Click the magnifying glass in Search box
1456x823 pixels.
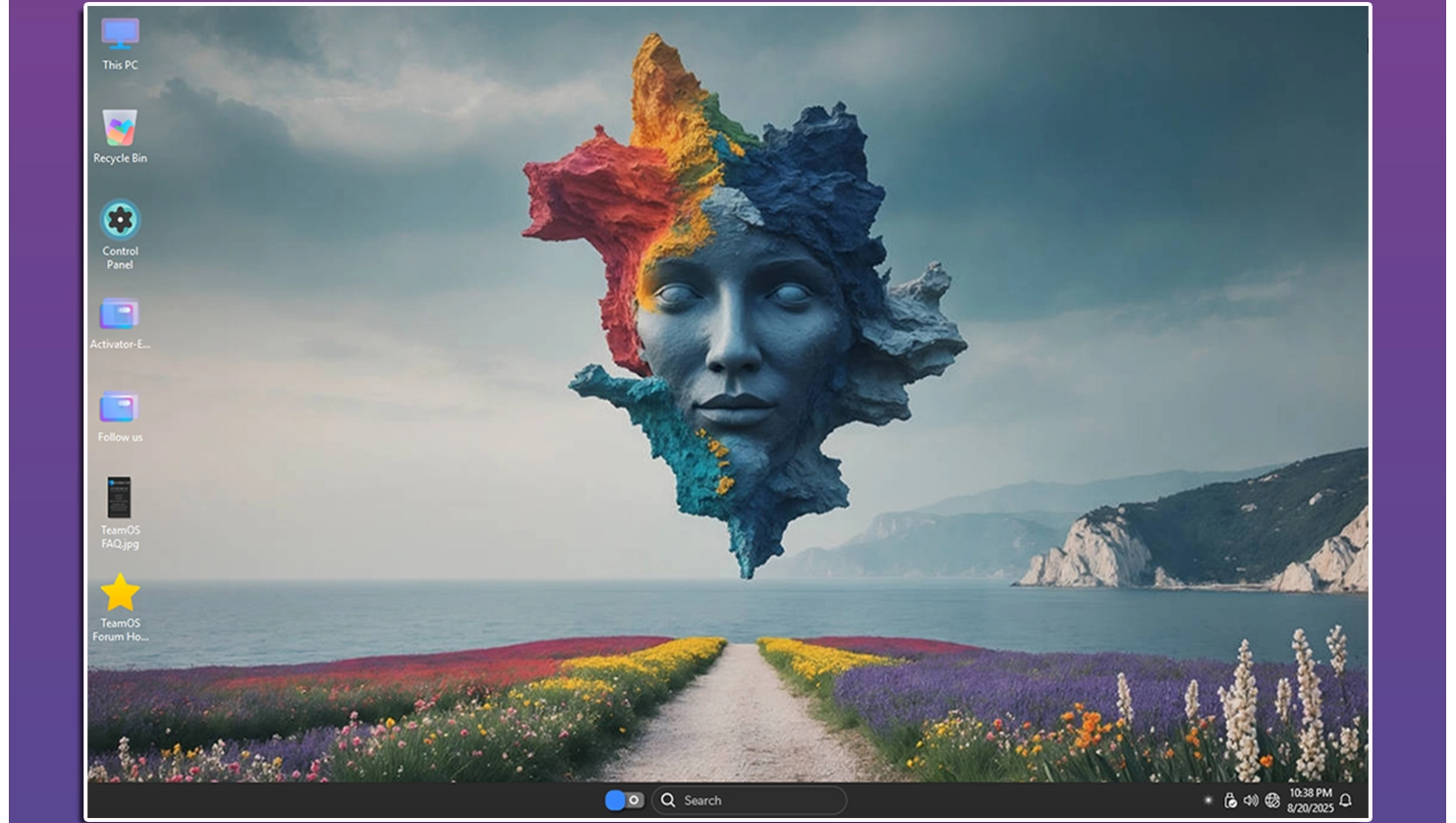pos(668,800)
